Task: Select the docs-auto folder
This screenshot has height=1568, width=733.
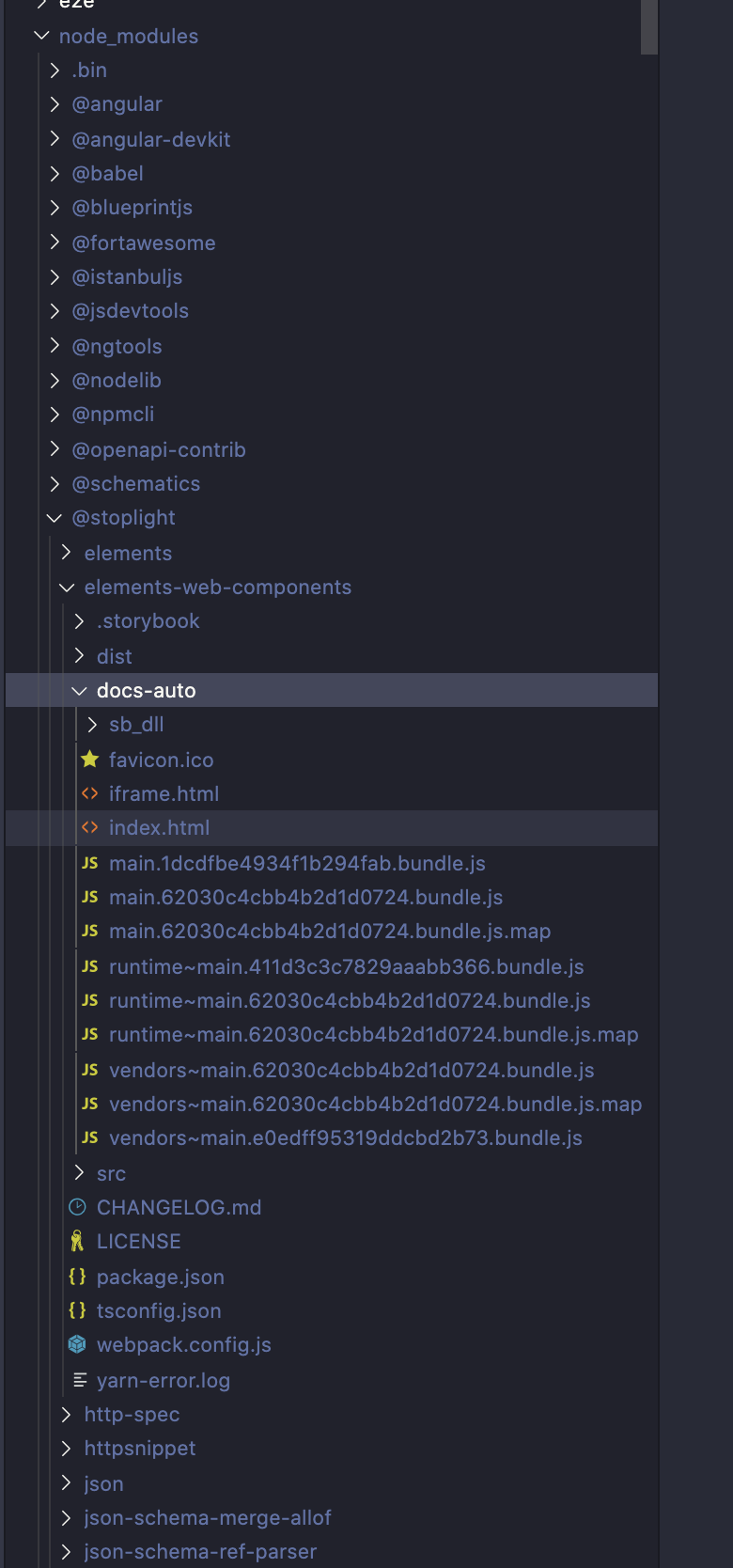Action: click(146, 690)
